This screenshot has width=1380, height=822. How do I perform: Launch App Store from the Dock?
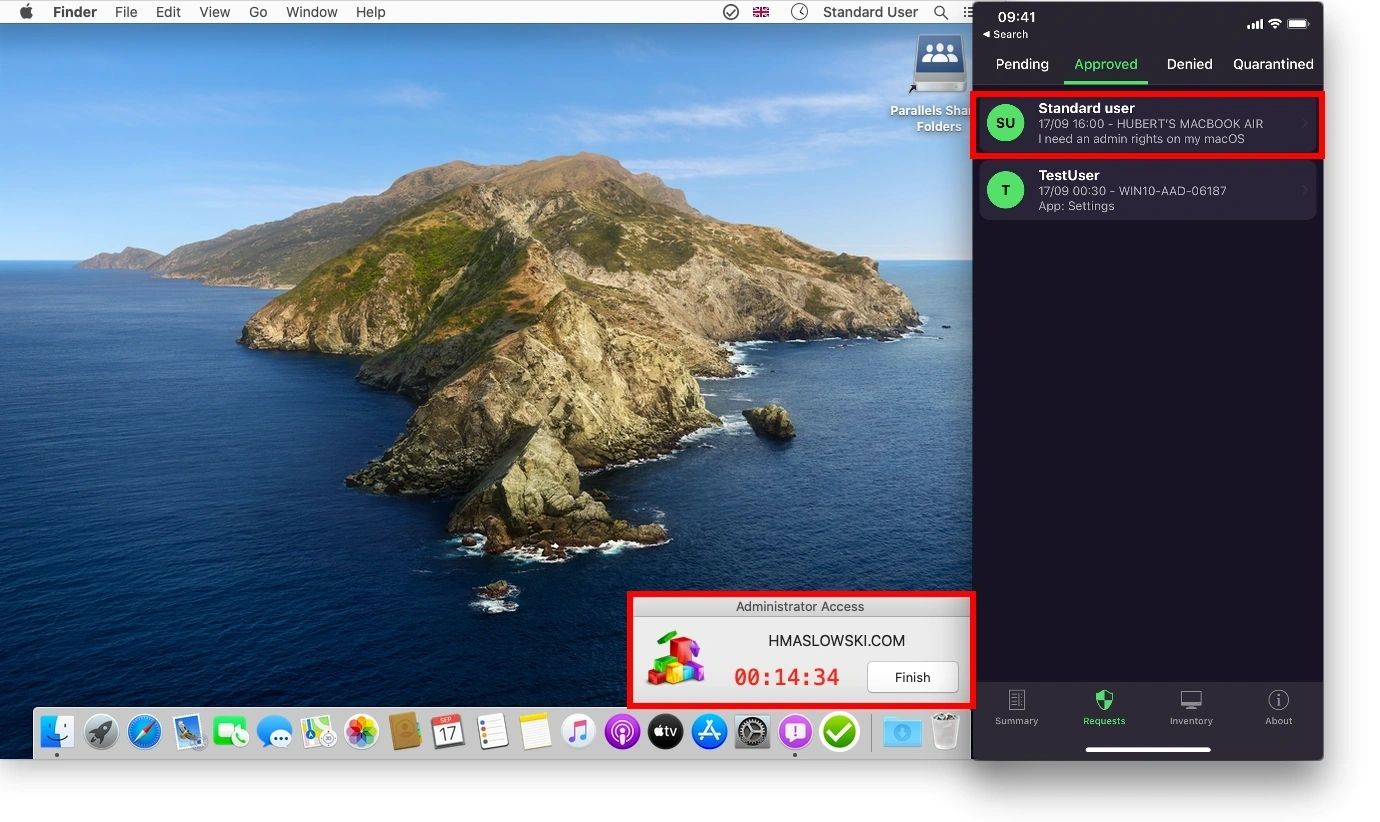click(709, 733)
